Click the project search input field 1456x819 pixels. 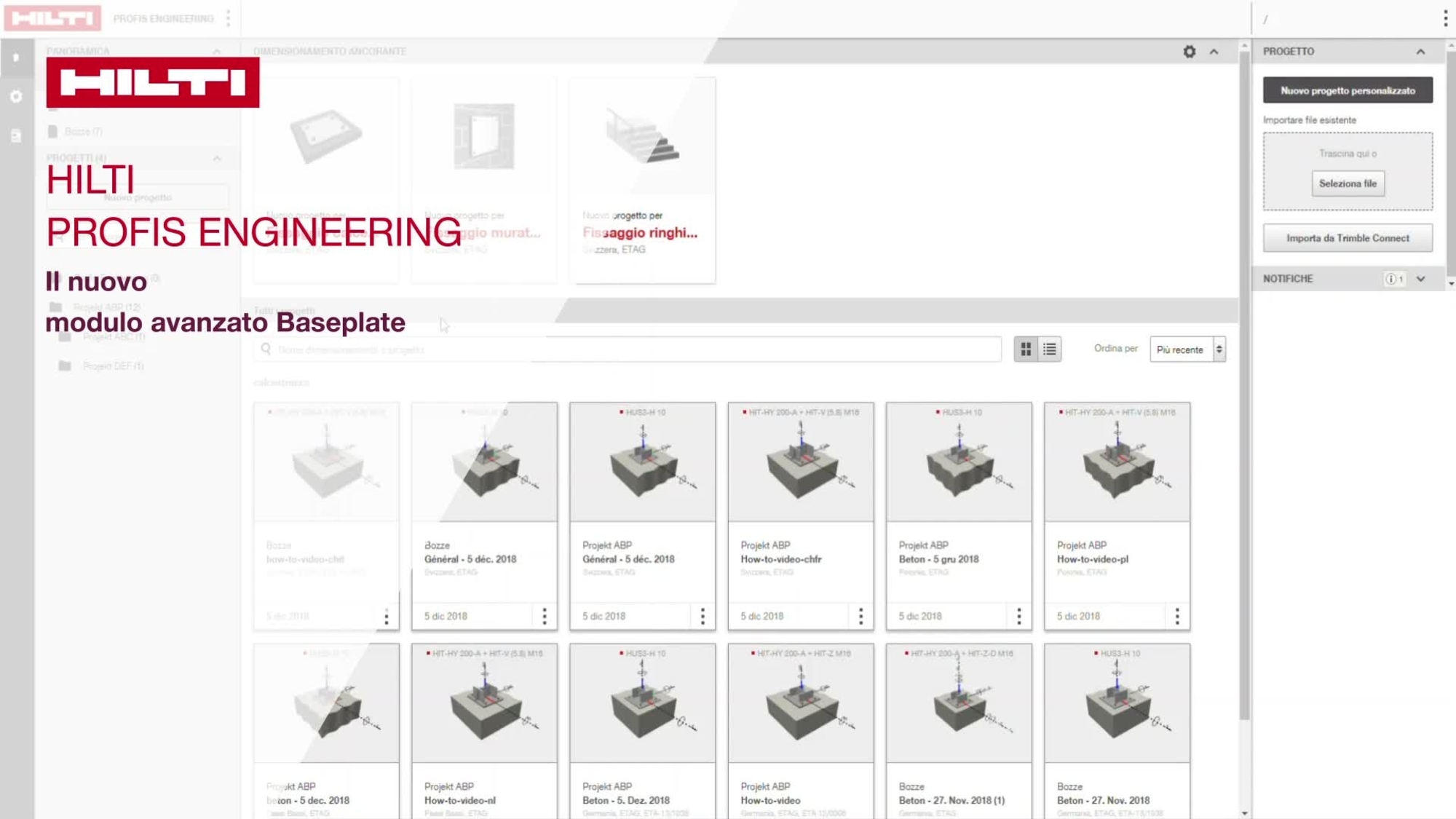pyautogui.click(x=628, y=349)
